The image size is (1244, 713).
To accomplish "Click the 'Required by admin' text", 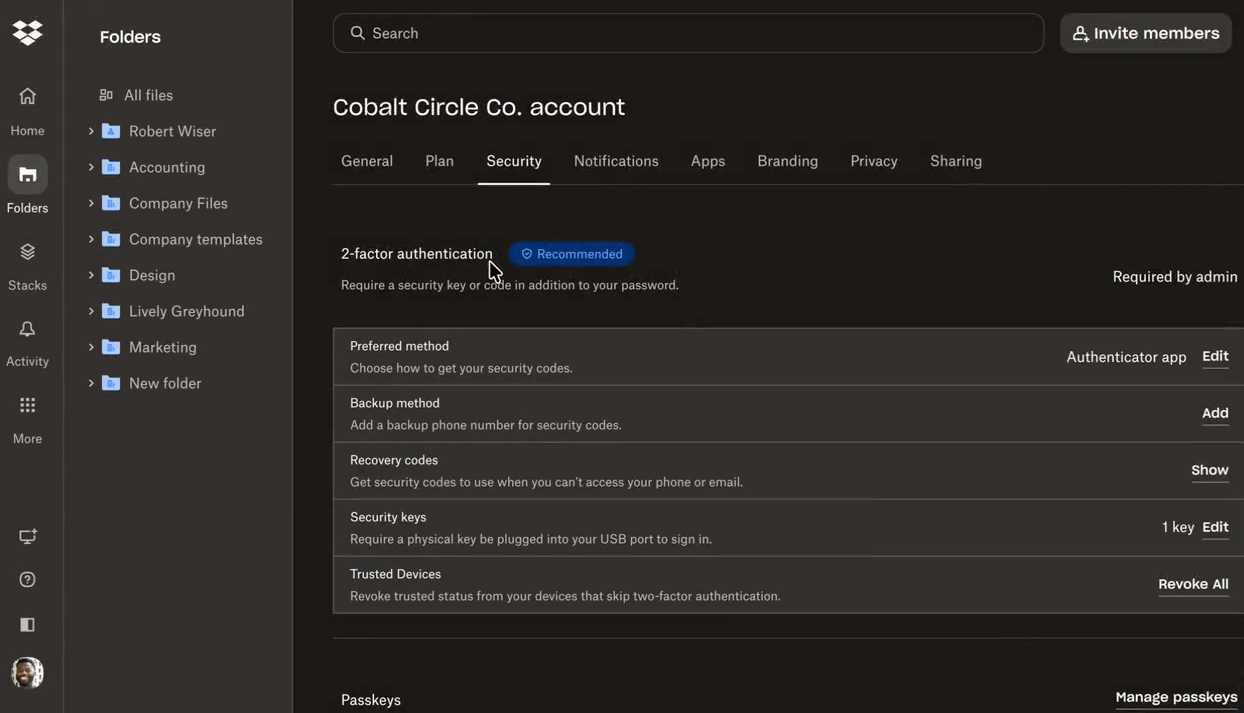I will pos(1175,277).
